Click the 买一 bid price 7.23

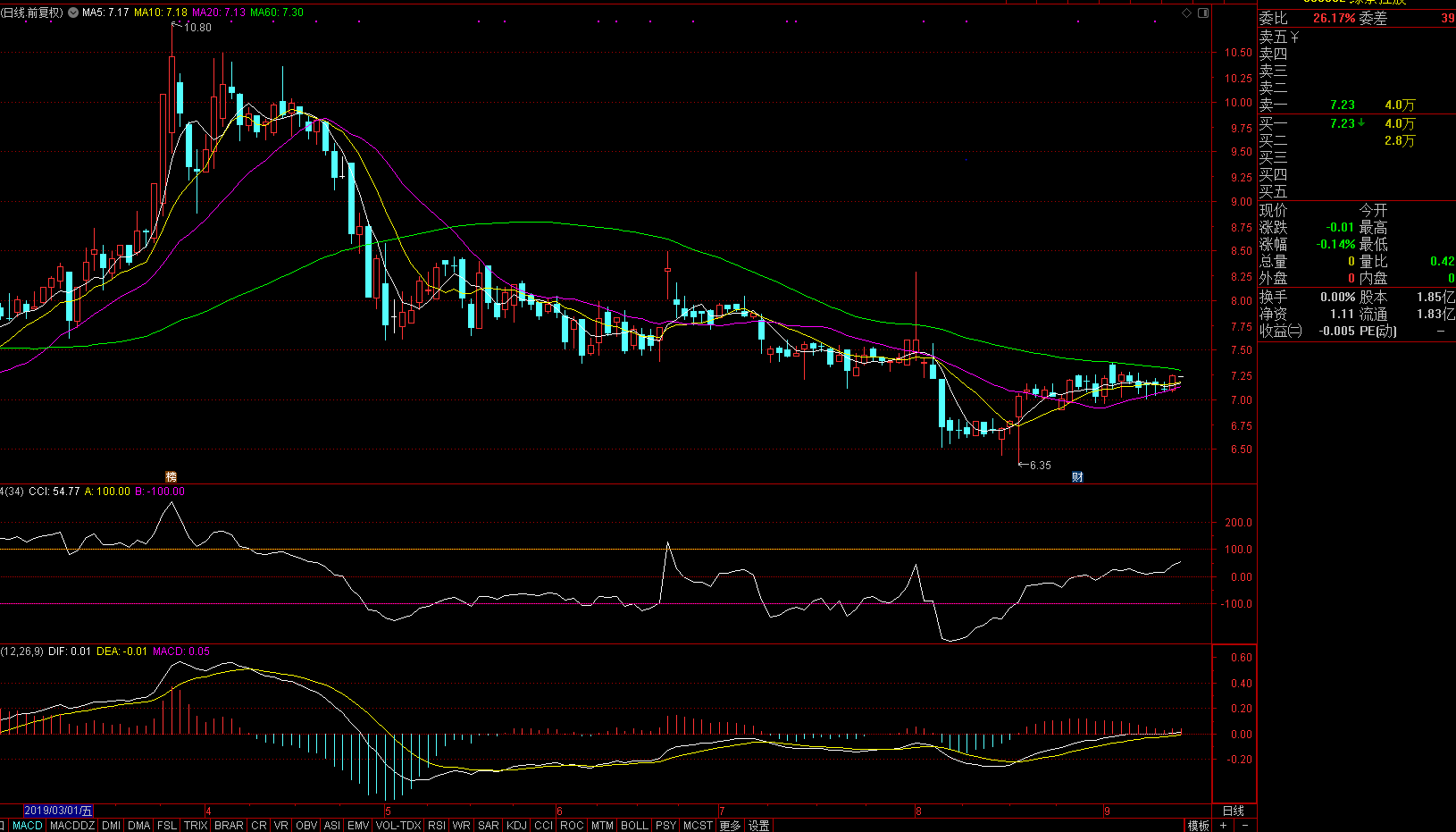(x=1342, y=123)
